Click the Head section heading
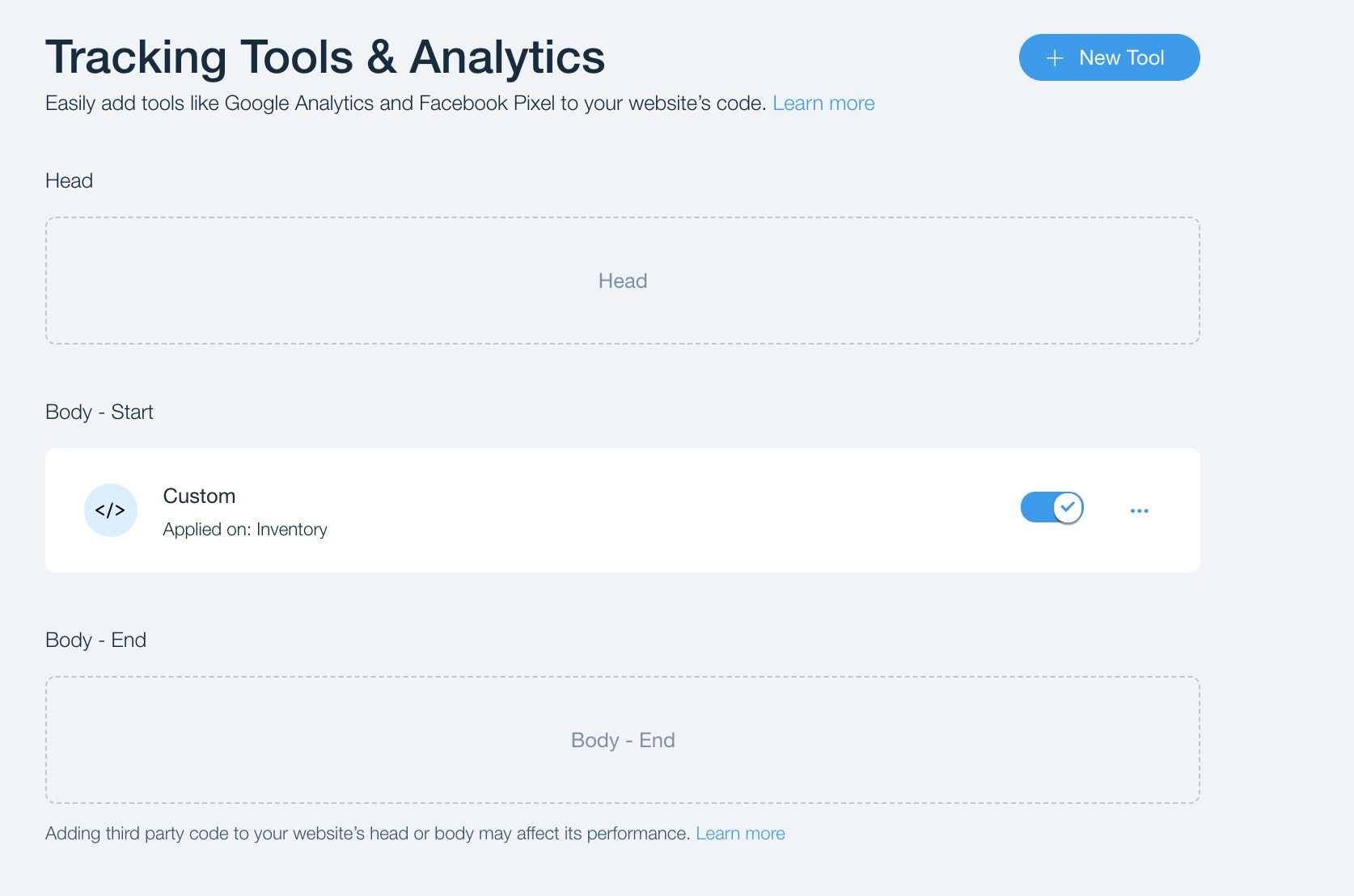The image size is (1354, 896). click(x=69, y=181)
